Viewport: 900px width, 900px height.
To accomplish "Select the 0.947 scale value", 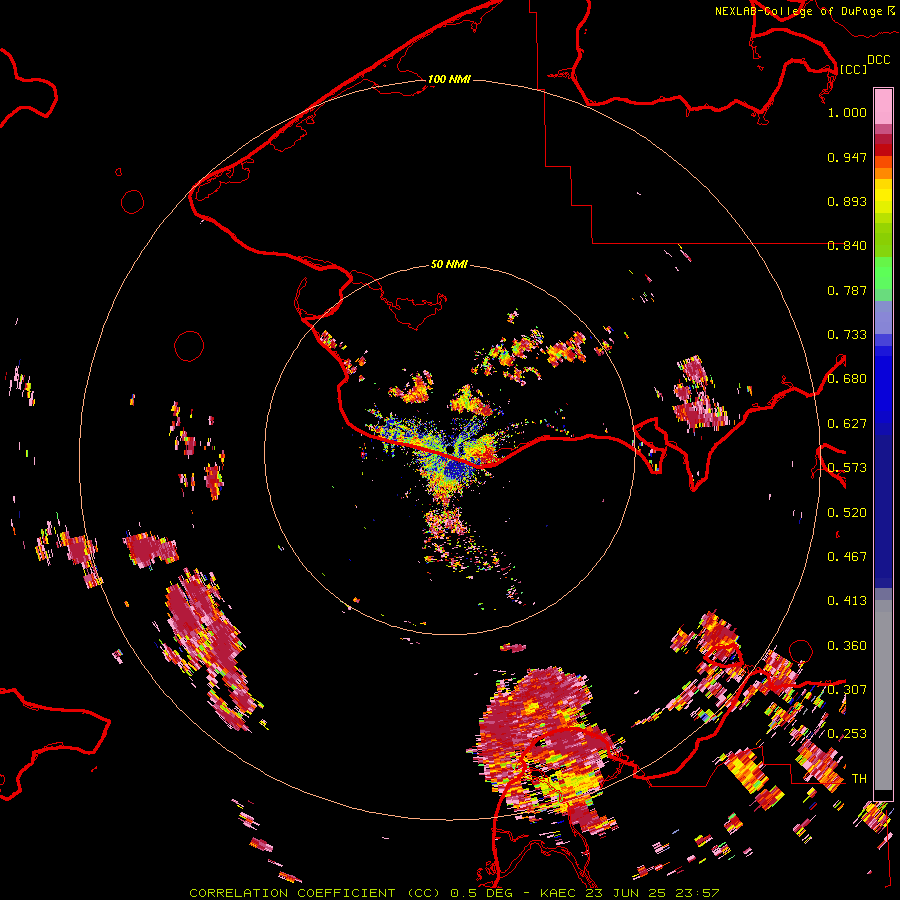I will point(847,157).
